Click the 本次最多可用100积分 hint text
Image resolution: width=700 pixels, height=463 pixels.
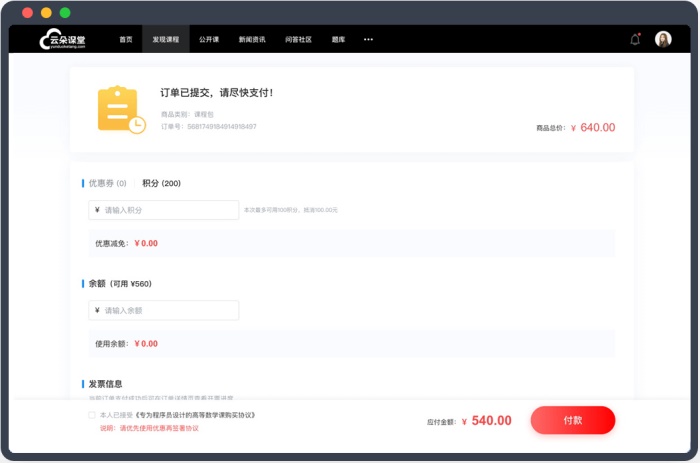291,210
